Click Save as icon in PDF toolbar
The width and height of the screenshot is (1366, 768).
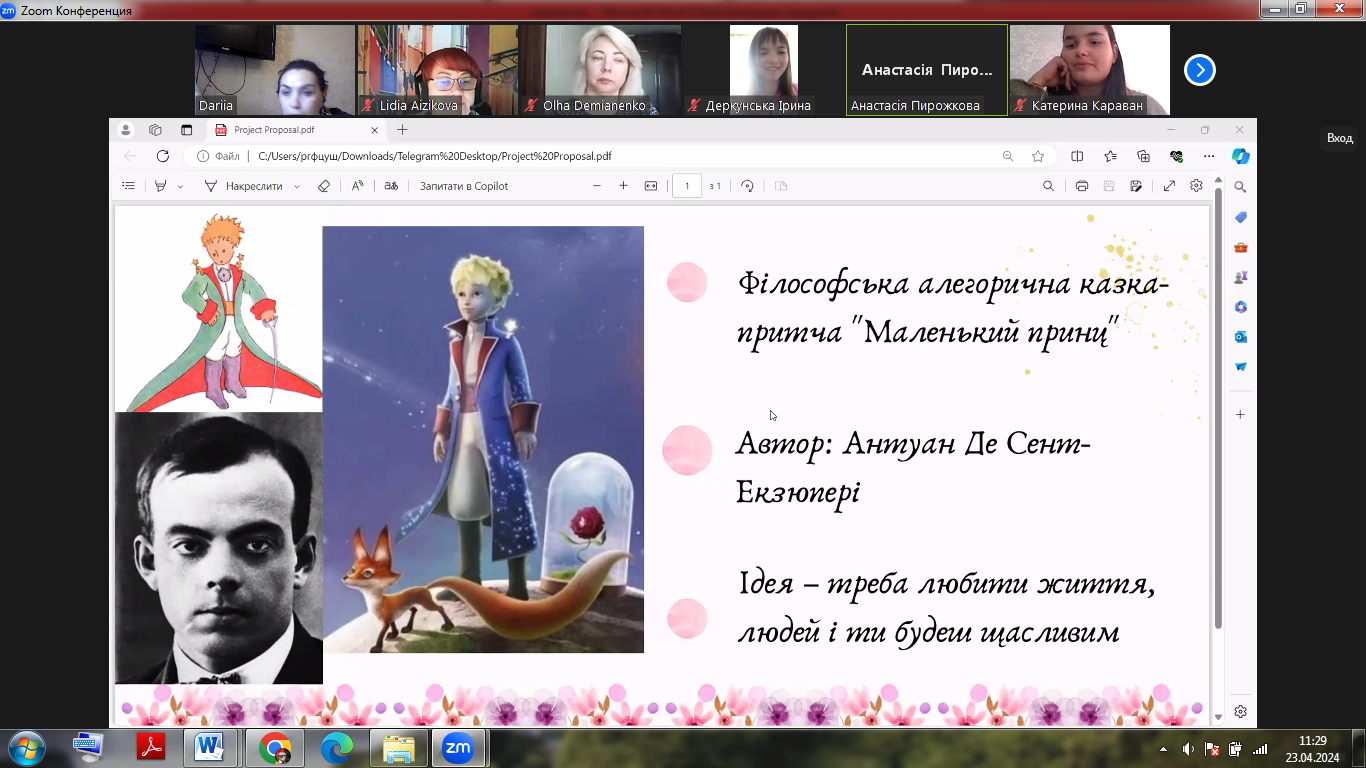coord(1136,186)
